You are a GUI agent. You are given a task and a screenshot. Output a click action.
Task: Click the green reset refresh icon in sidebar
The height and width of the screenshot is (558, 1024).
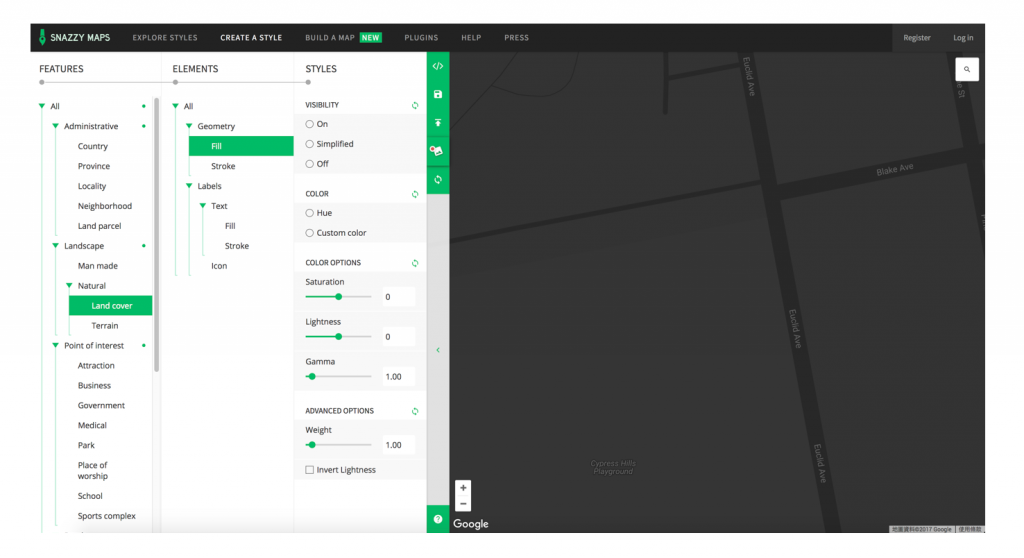pyautogui.click(x=438, y=180)
